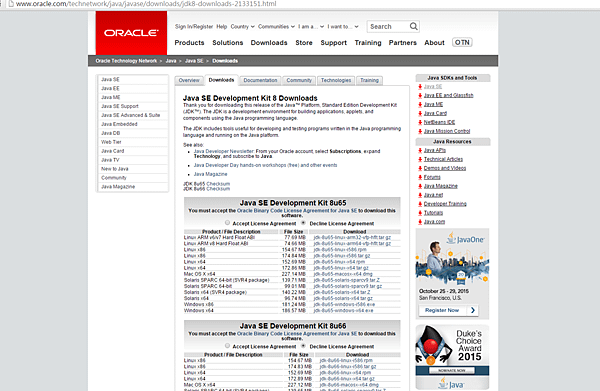Click download arrow icon beside Java Card
The height and width of the screenshot is (391, 600).
point(420,113)
